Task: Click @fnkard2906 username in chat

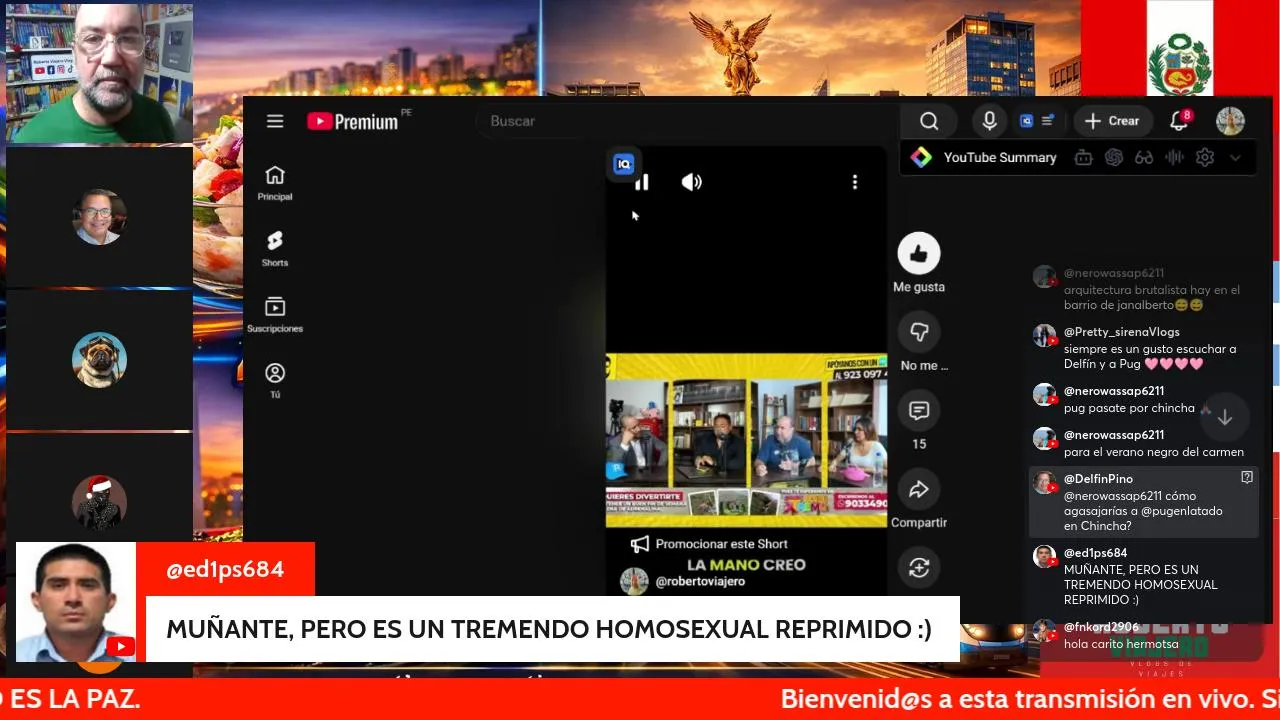Action: 1101,627
